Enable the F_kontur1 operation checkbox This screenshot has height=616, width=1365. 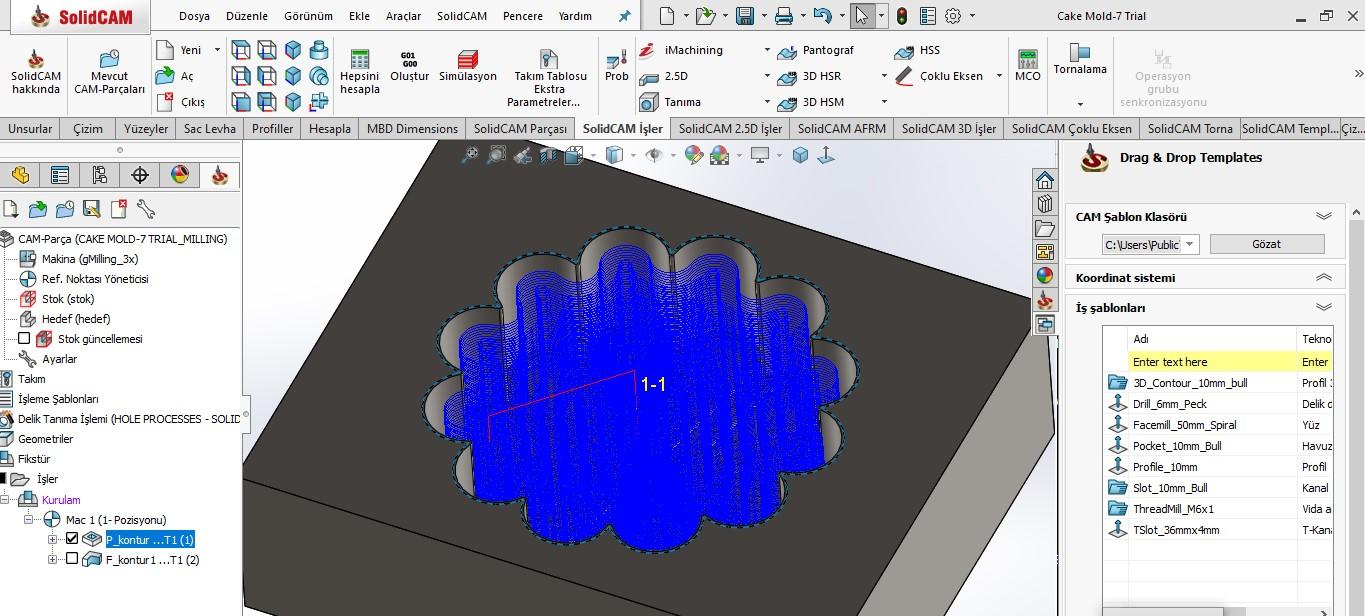tap(72, 560)
